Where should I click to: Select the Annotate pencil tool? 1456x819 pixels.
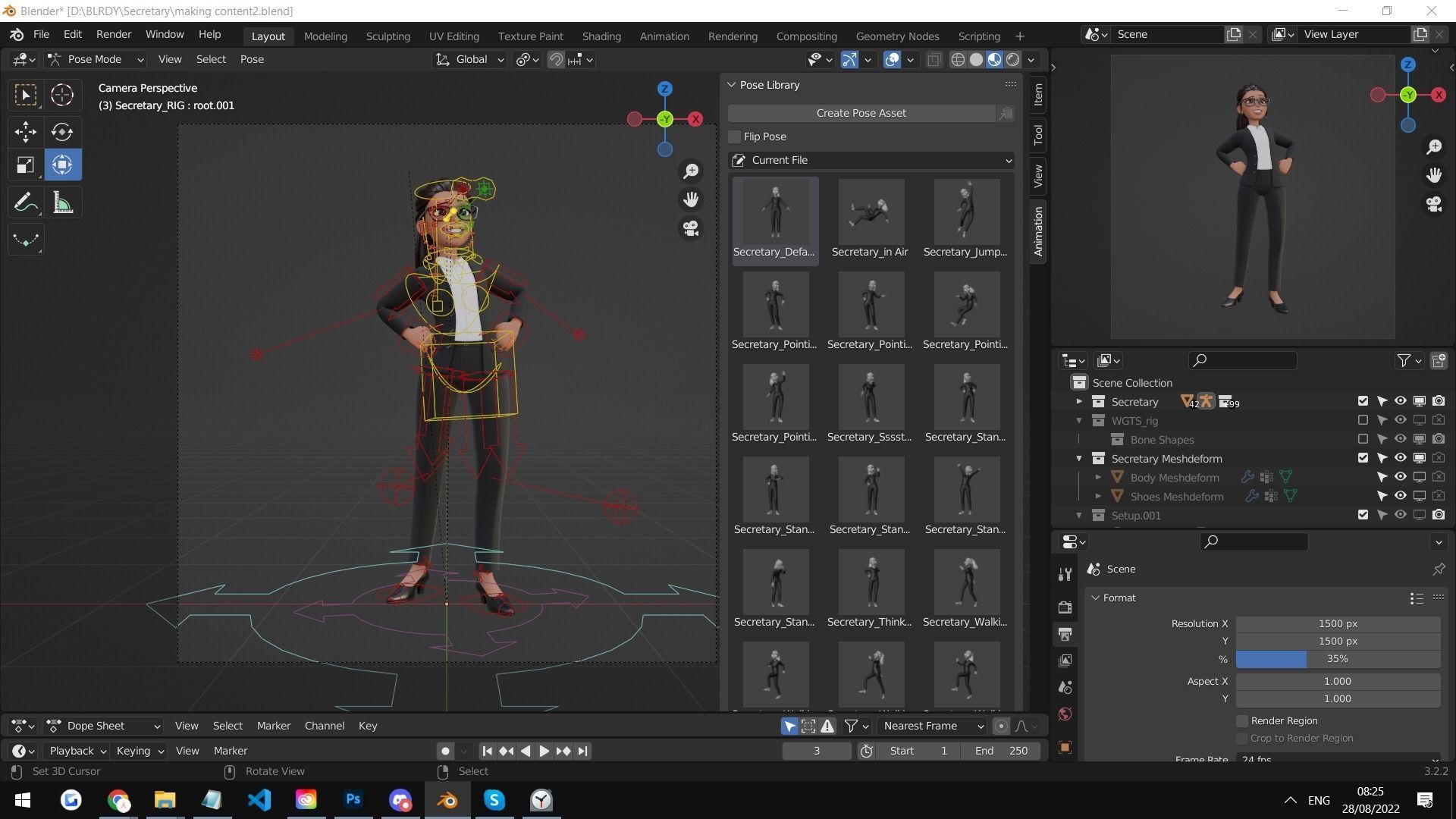[x=25, y=202]
